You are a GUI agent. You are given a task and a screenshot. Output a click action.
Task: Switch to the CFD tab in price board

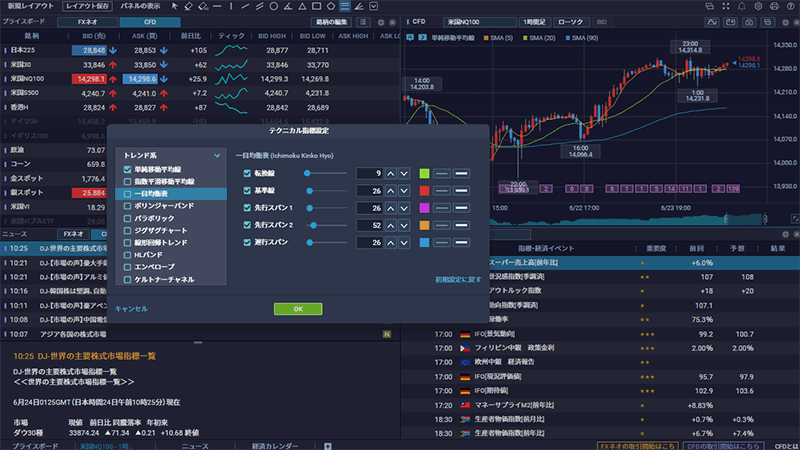(149, 21)
